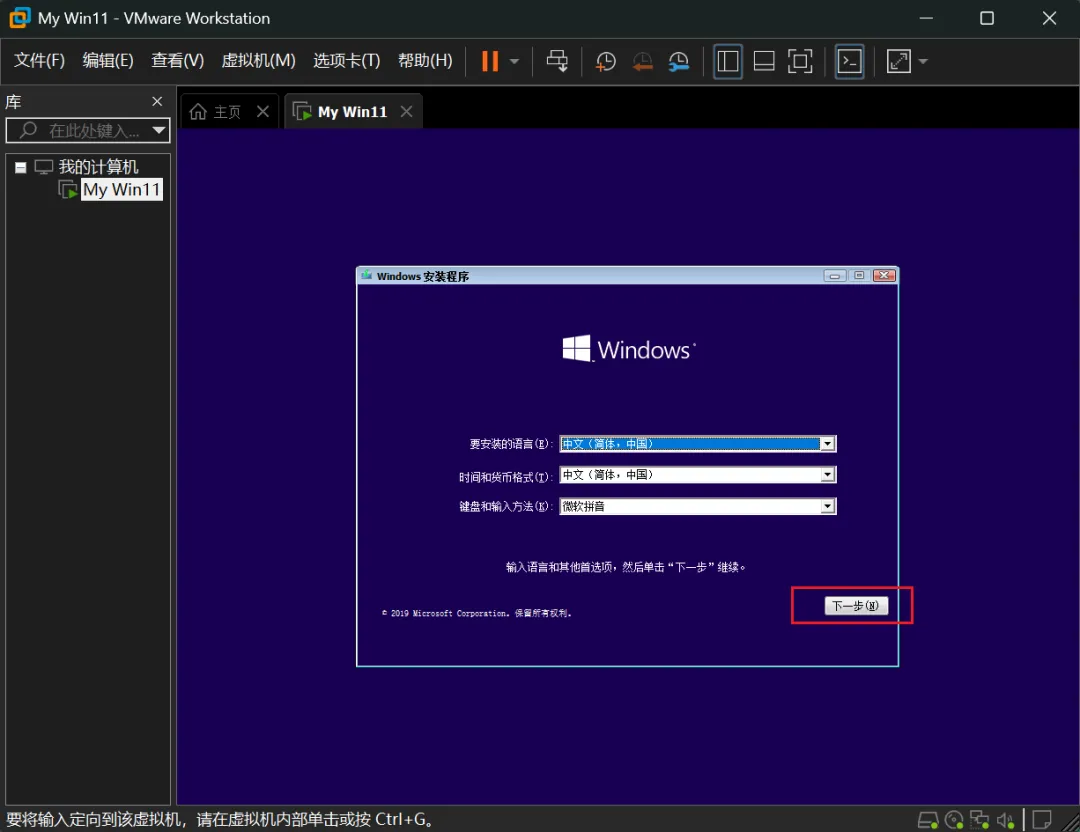Select 我的计算机 in the library tree
This screenshot has height=832, width=1080.
pyautogui.click(x=98, y=167)
